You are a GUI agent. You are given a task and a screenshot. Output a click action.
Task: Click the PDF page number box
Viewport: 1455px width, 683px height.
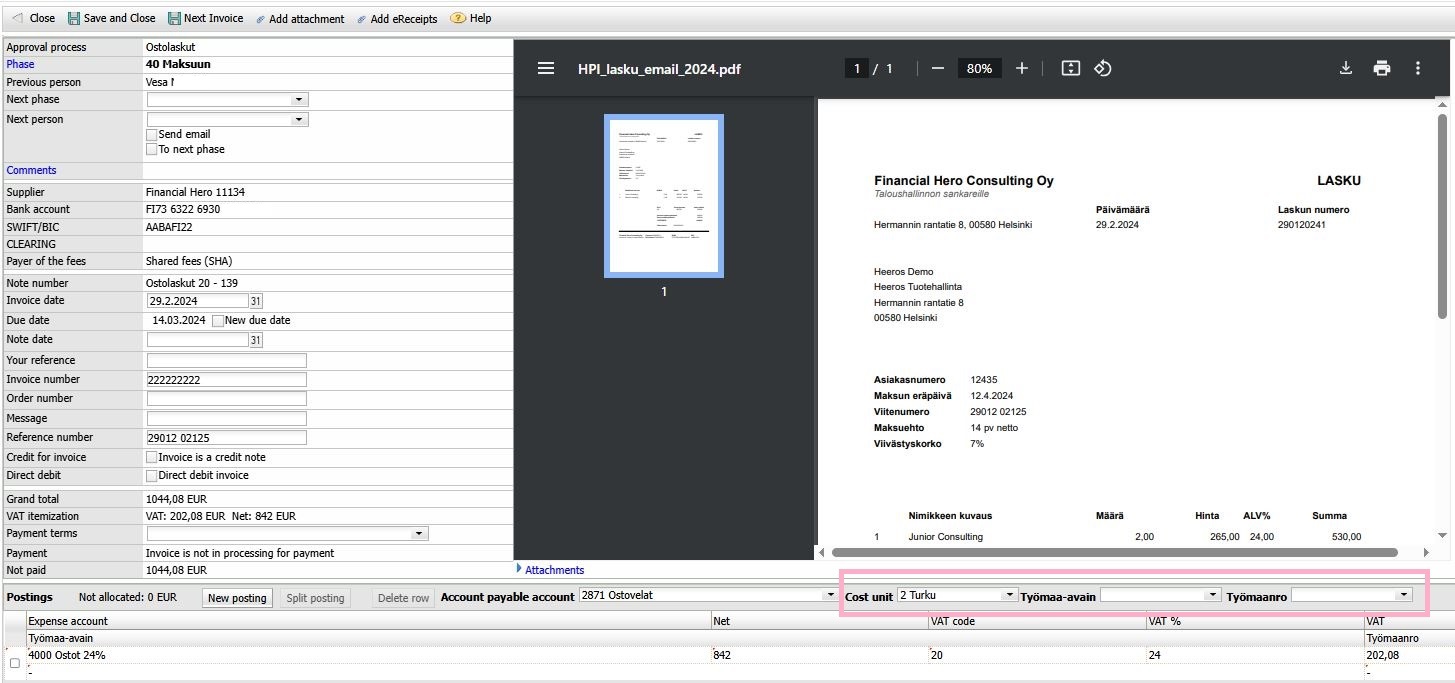[x=856, y=68]
